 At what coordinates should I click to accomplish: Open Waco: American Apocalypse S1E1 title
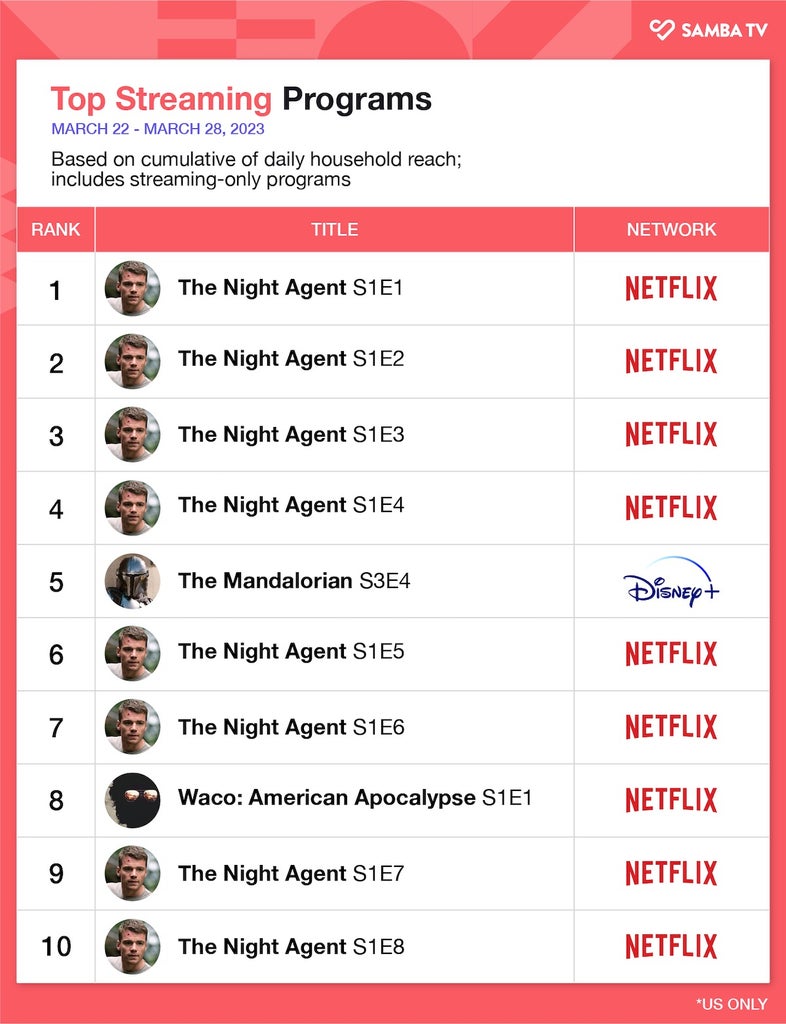click(354, 798)
